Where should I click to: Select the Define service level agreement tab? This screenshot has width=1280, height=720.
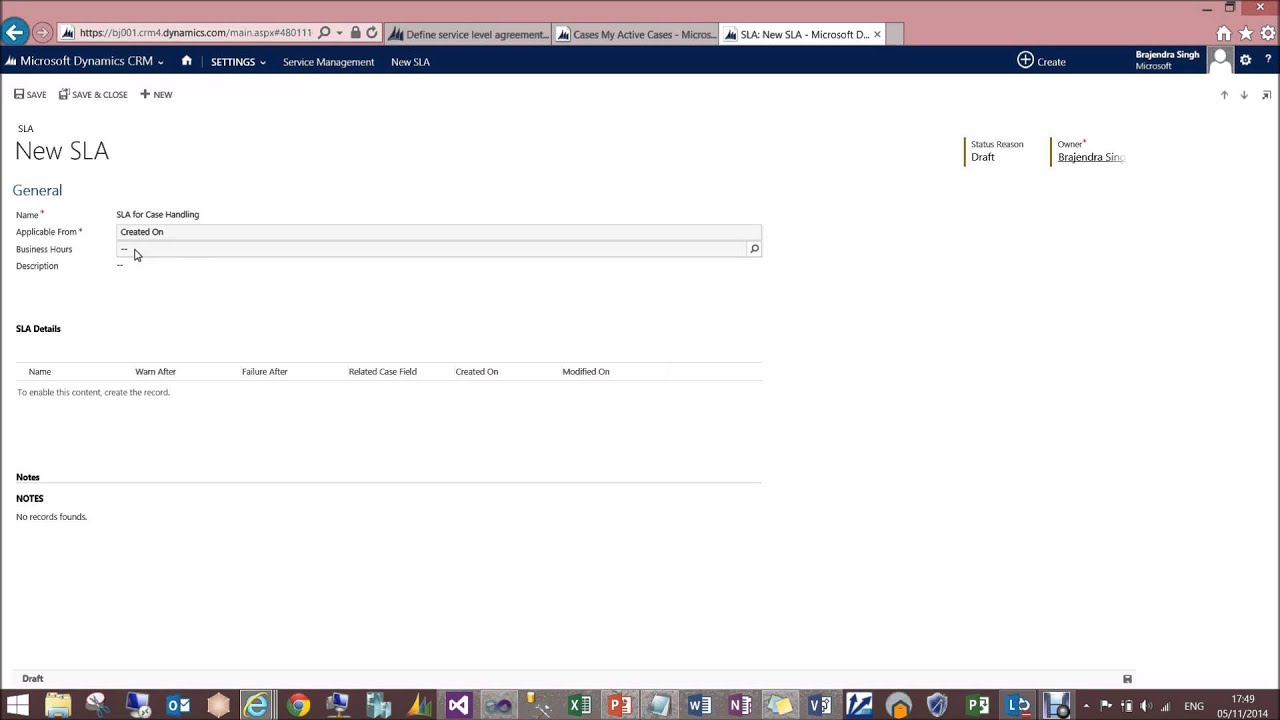coord(470,34)
